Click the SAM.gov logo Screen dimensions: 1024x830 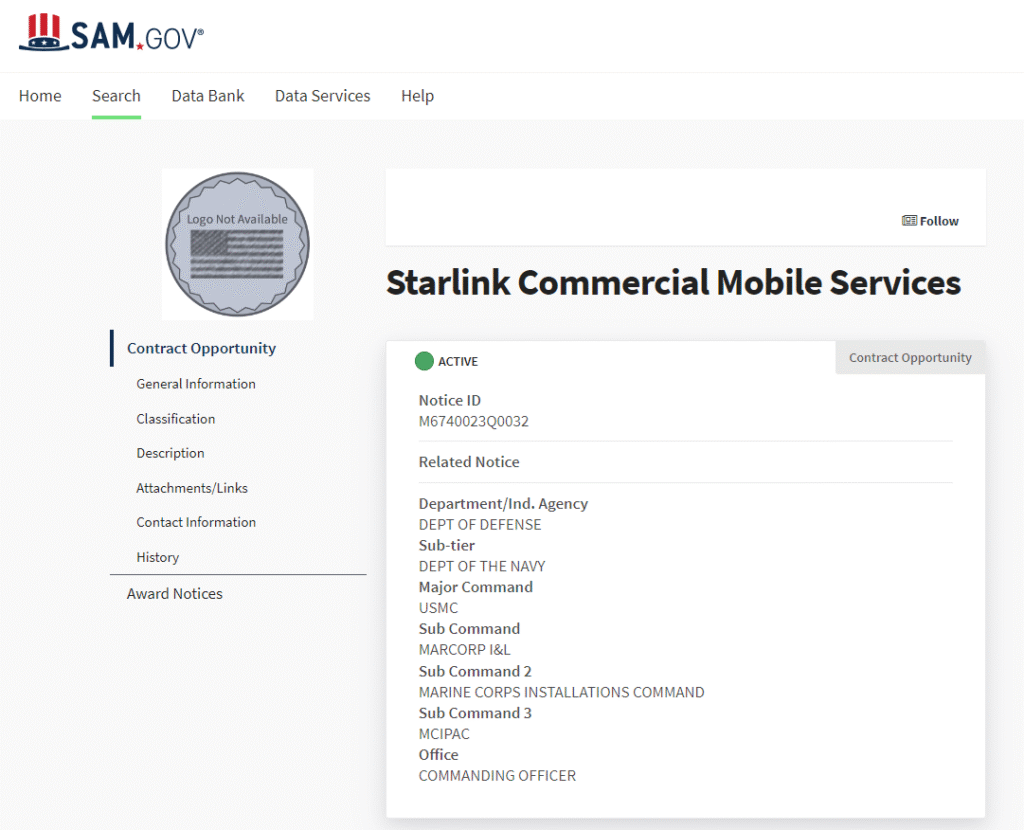click(x=111, y=34)
